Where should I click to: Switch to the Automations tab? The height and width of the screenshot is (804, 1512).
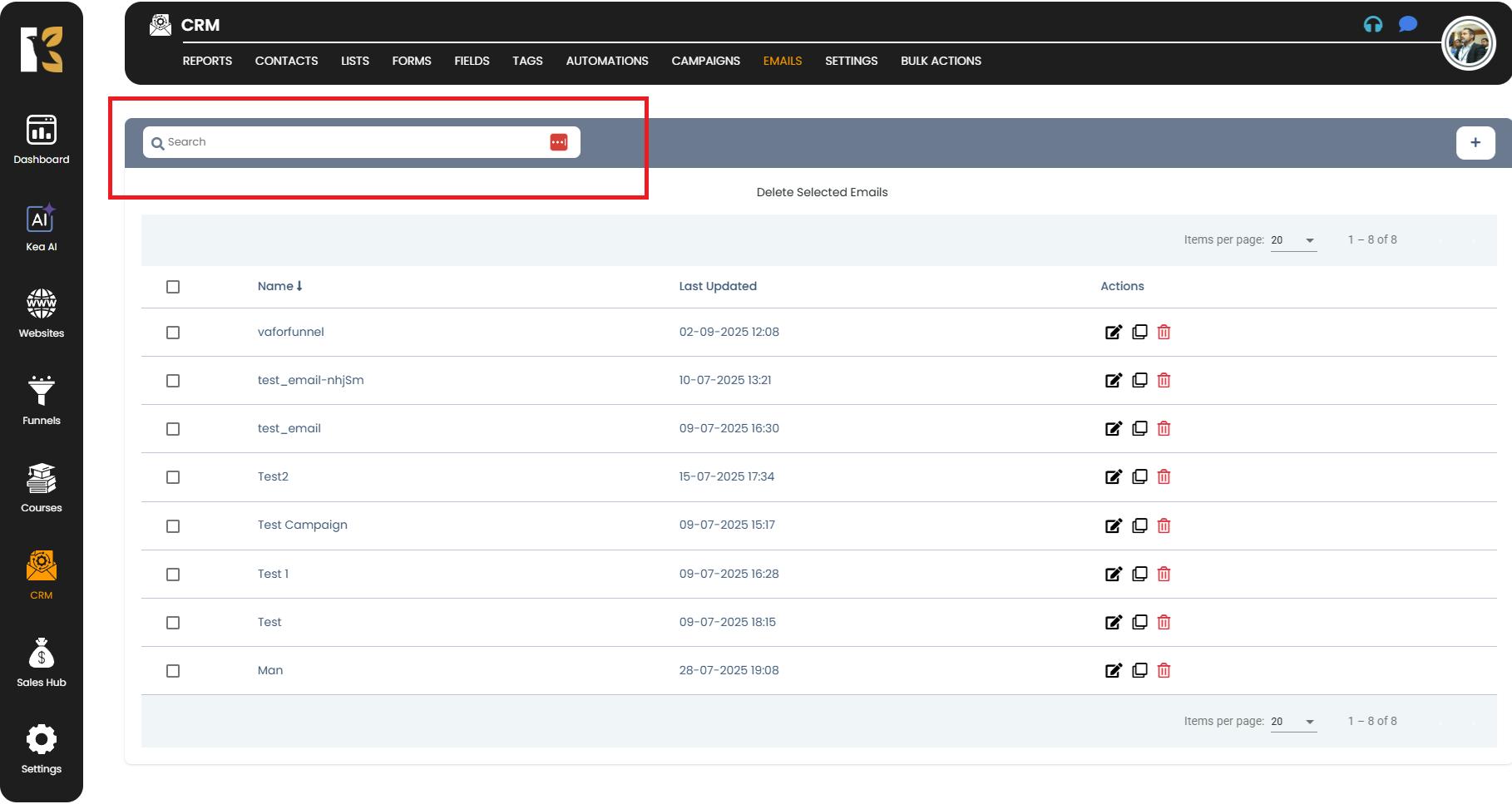coord(606,61)
